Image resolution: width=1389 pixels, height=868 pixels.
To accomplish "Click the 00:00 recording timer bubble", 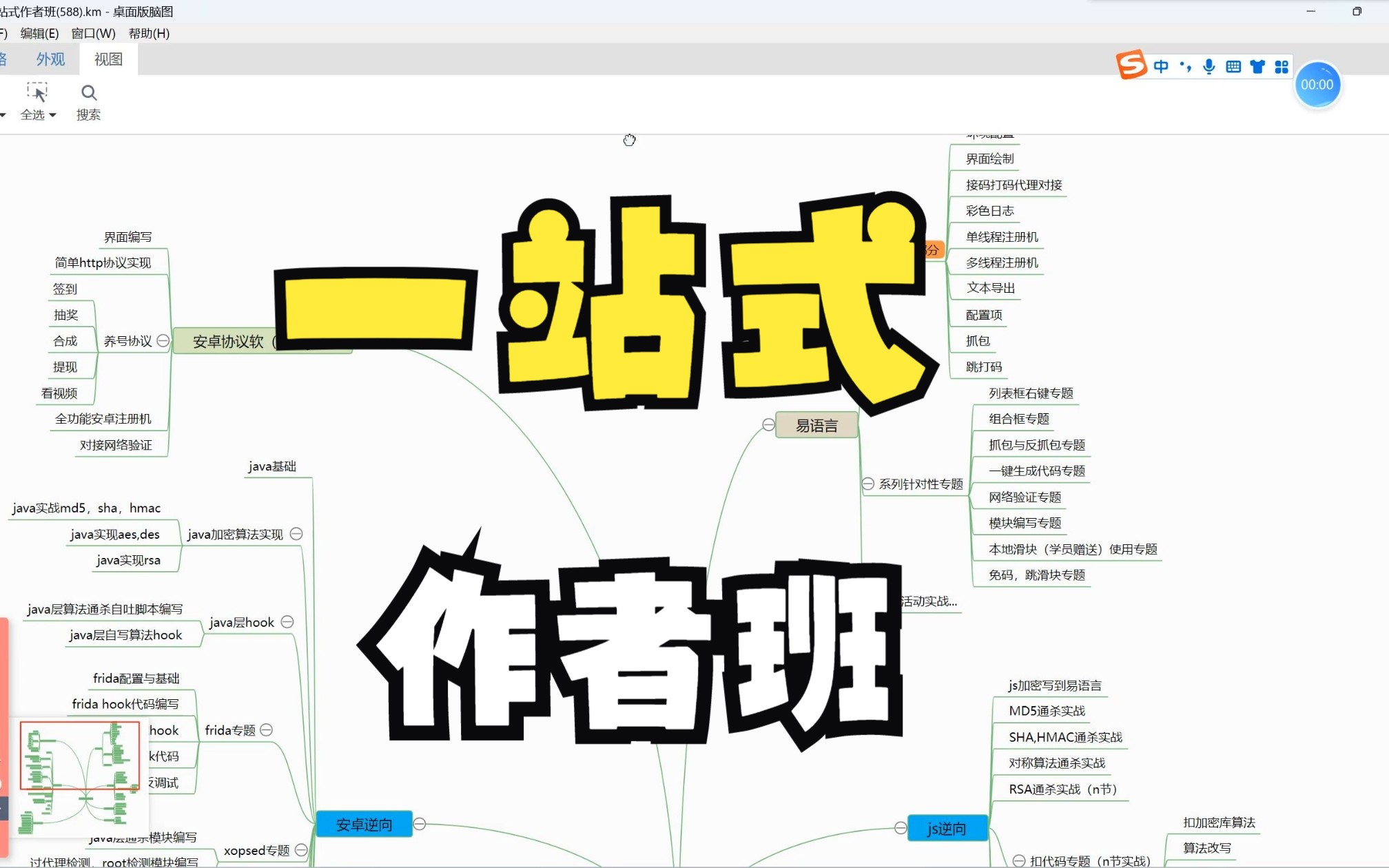I will pos(1317,85).
